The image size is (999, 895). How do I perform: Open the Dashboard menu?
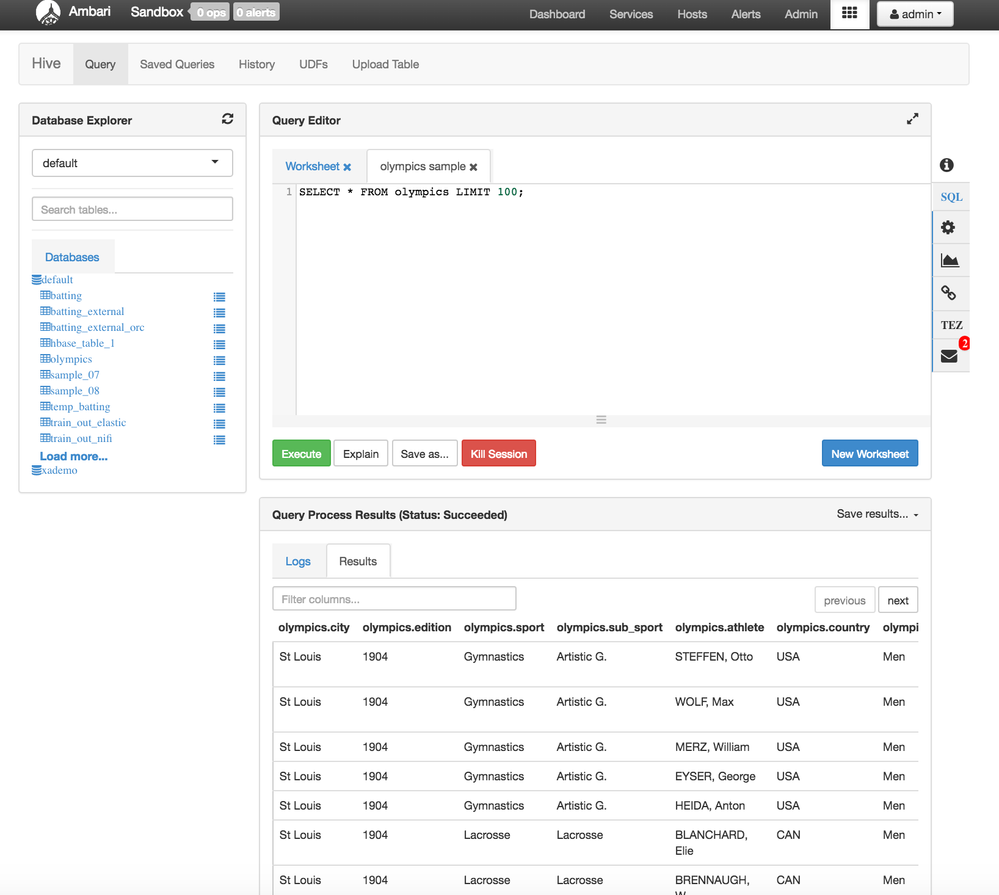pos(557,14)
